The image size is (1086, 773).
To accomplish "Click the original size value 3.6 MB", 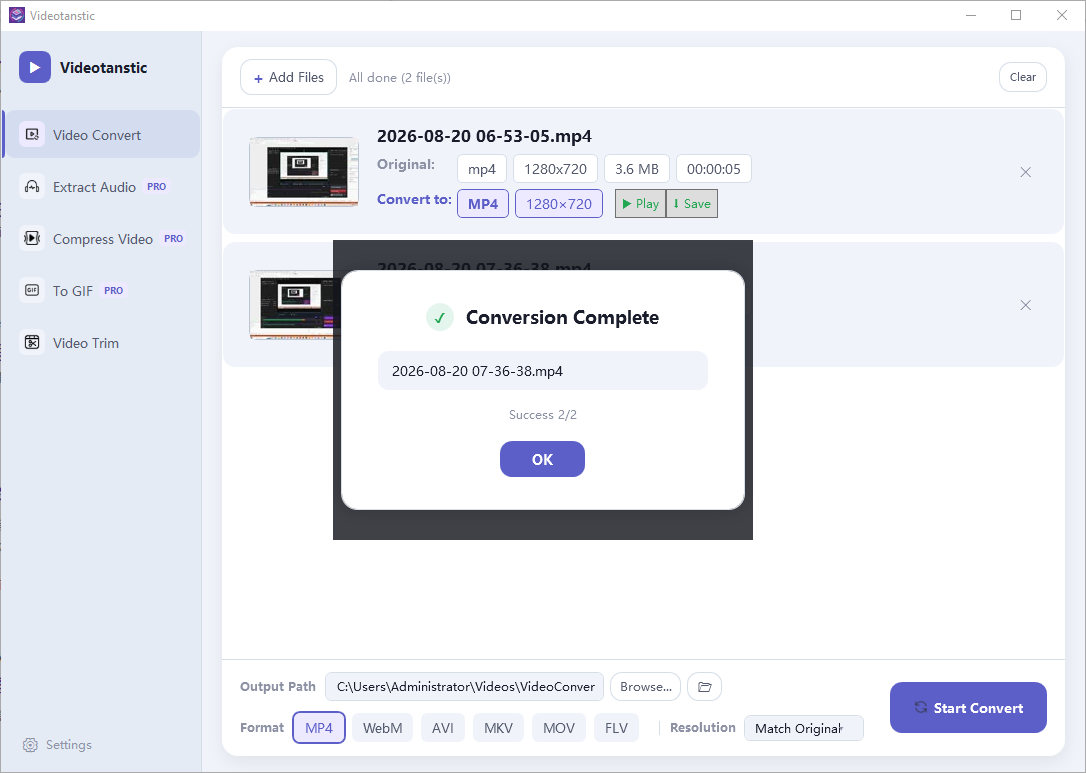I will 637,168.
